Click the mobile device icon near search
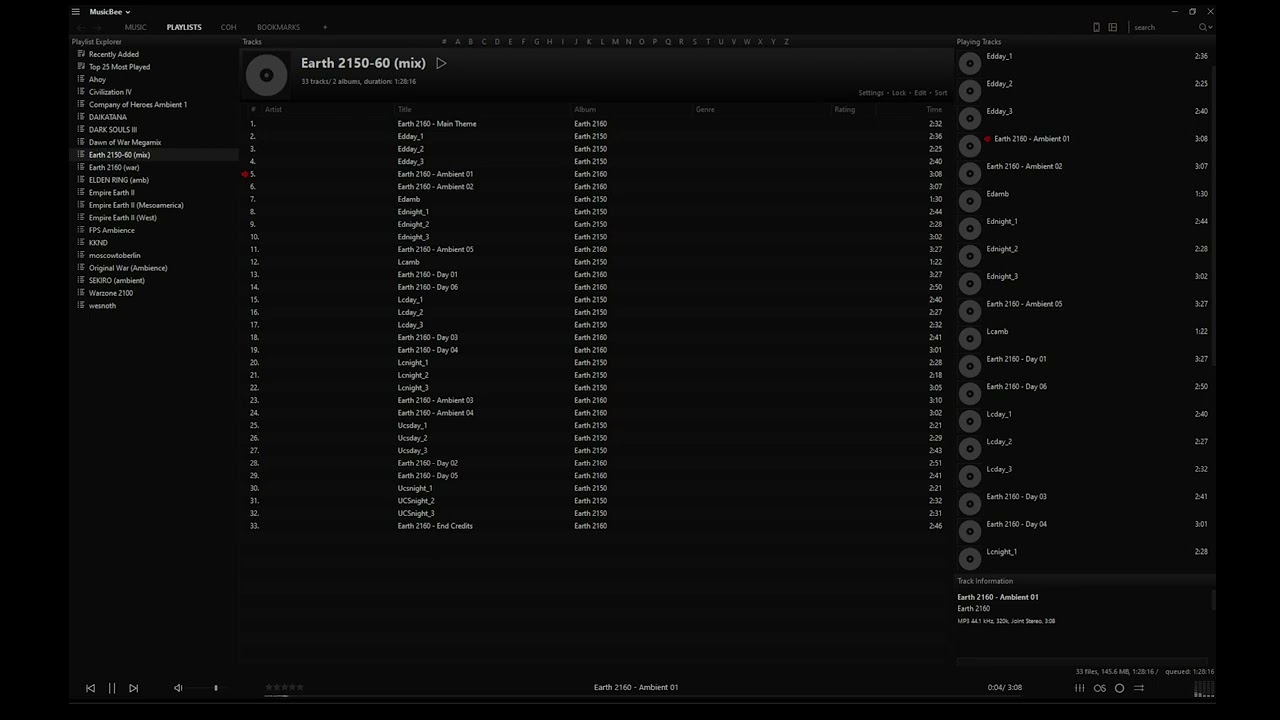Viewport: 1280px width, 720px height. [1096, 27]
